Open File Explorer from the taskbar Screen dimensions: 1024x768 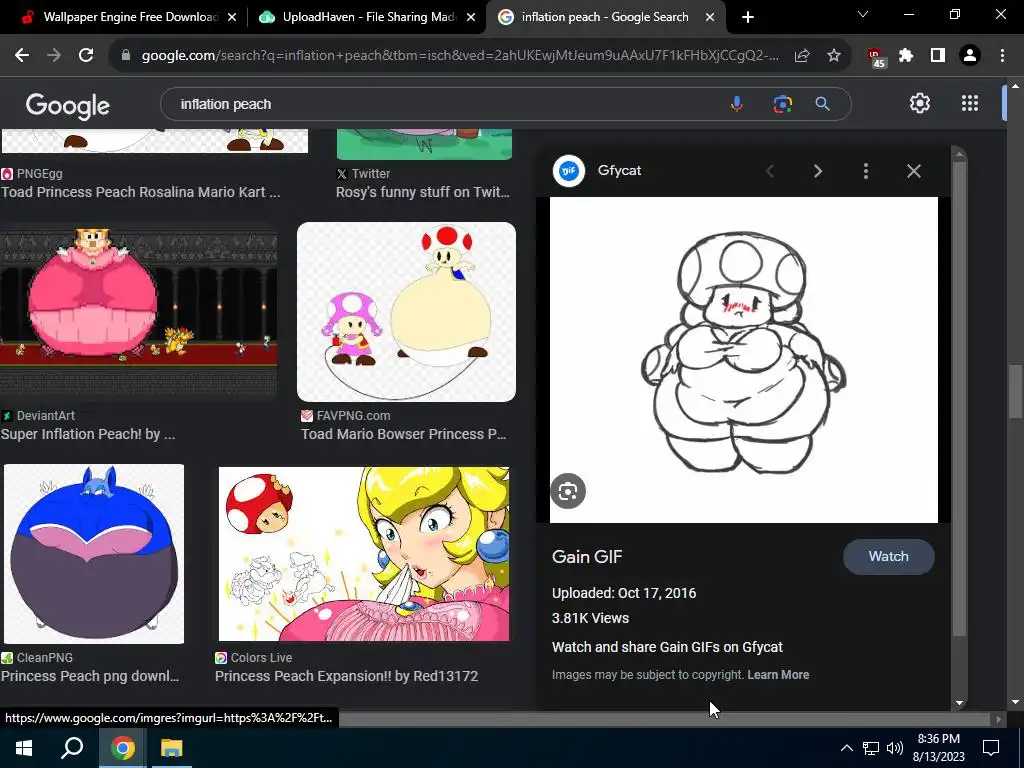tap(172, 748)
